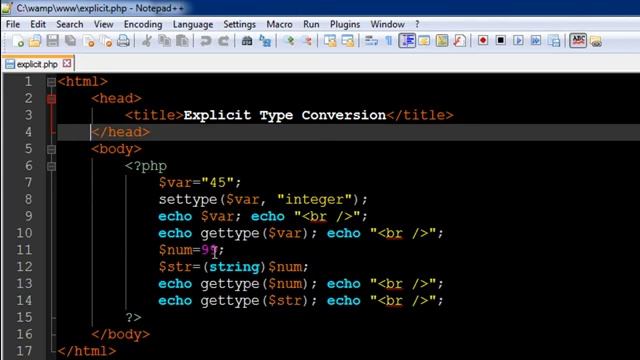
Task: Open the Encoding menu
Action: [143, 24]
